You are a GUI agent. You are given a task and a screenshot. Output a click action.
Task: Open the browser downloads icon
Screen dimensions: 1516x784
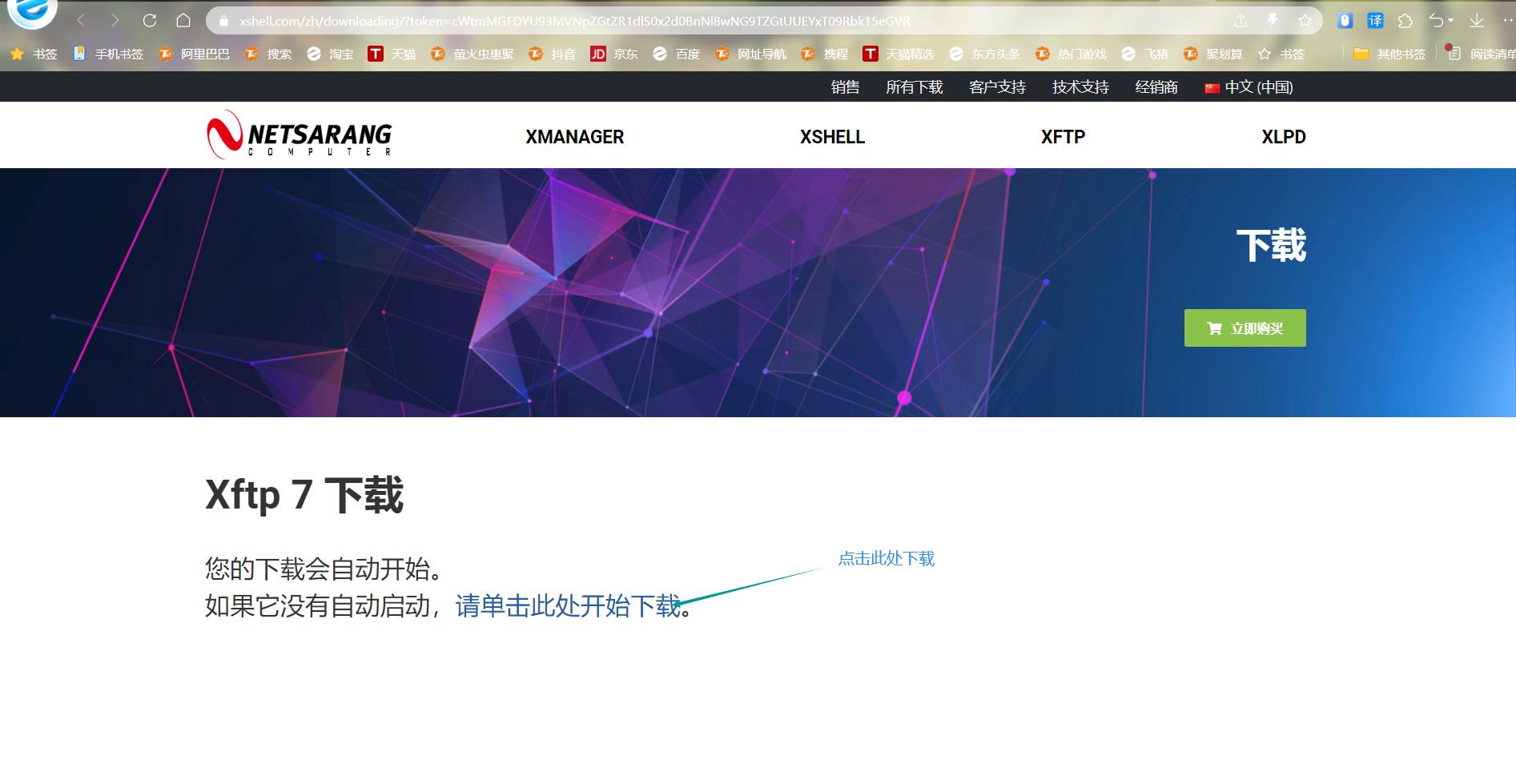click(1477, 21)
